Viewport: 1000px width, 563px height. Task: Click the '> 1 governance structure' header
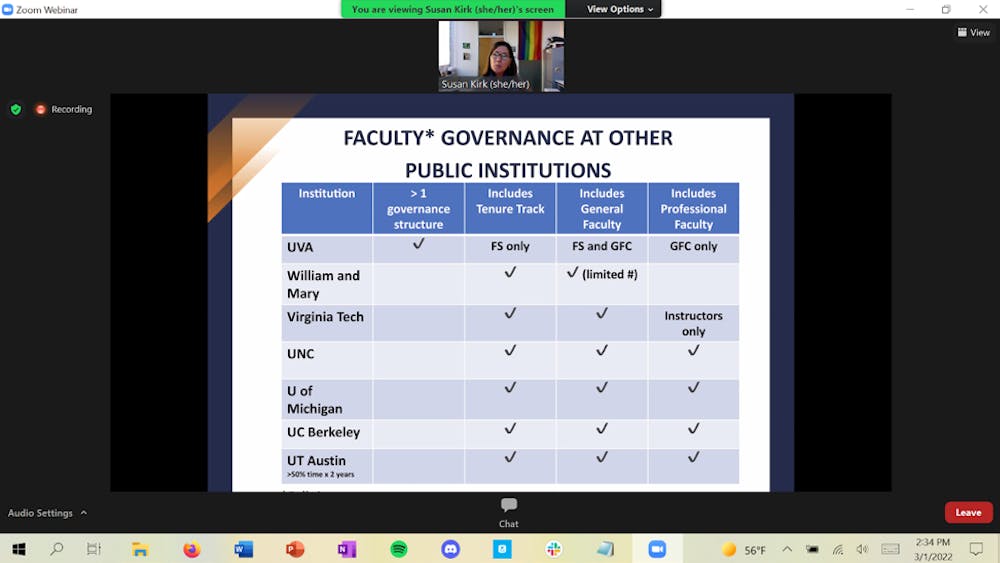click(418, 208)
